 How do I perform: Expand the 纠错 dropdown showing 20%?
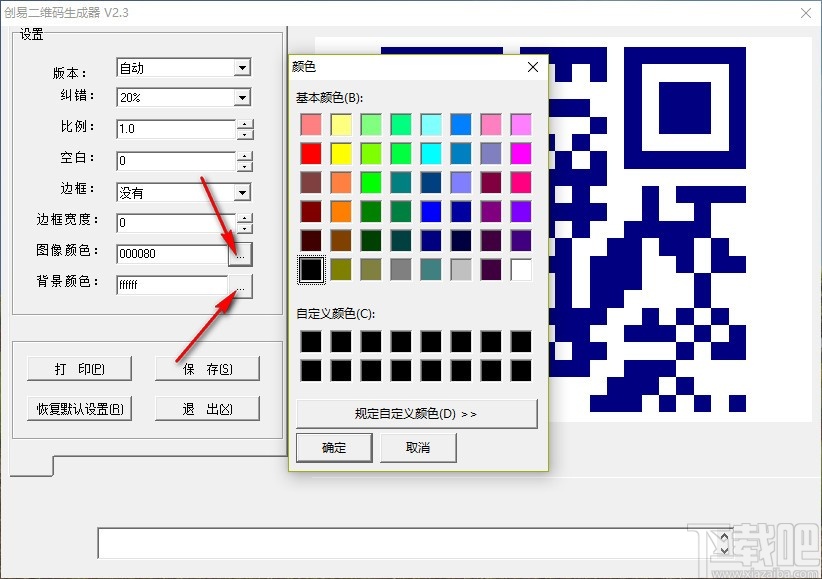pyautogui.click(x=242, y=98)
